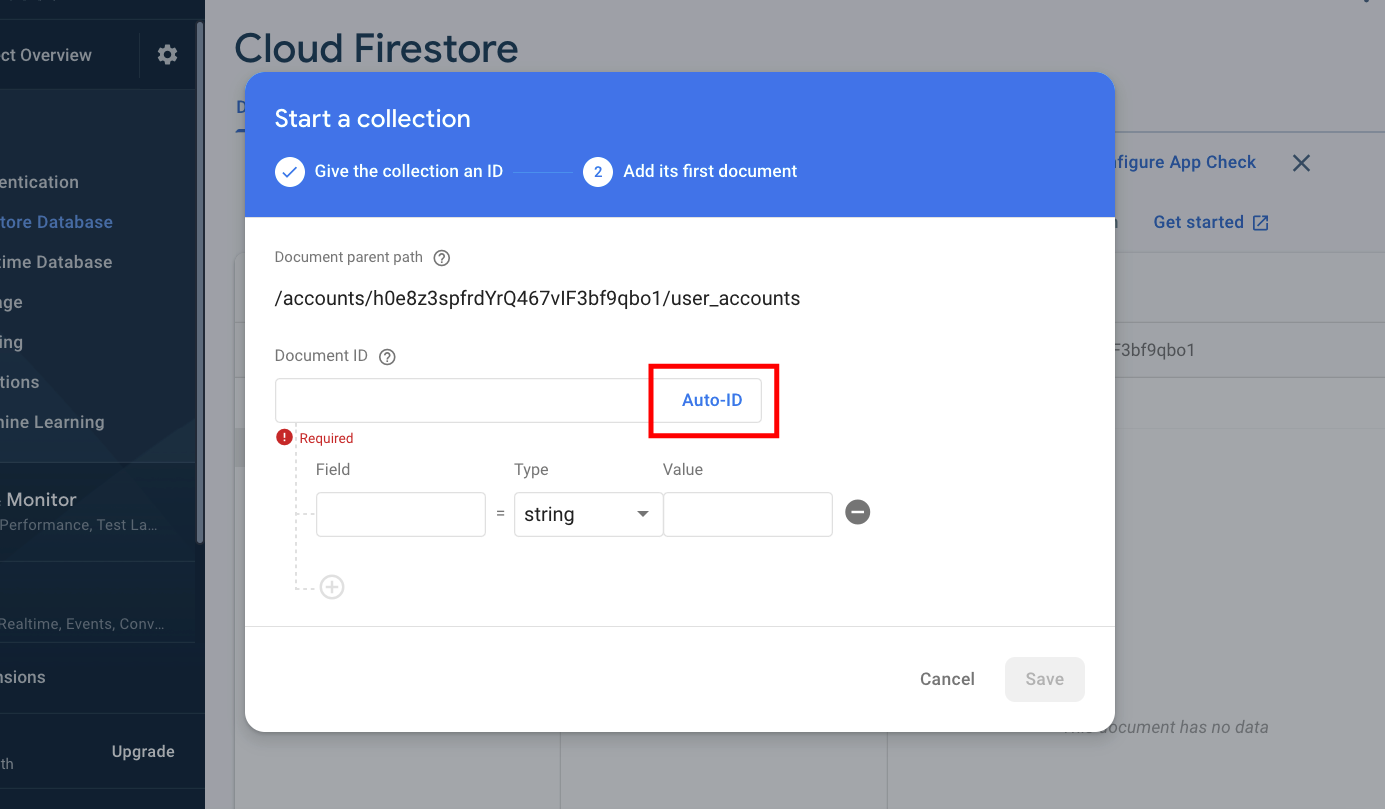This screenshot has height=809, width=1385.
Task: Close the App Check banner X icon
Action: pyautogui.click(x=1301, y=163)
